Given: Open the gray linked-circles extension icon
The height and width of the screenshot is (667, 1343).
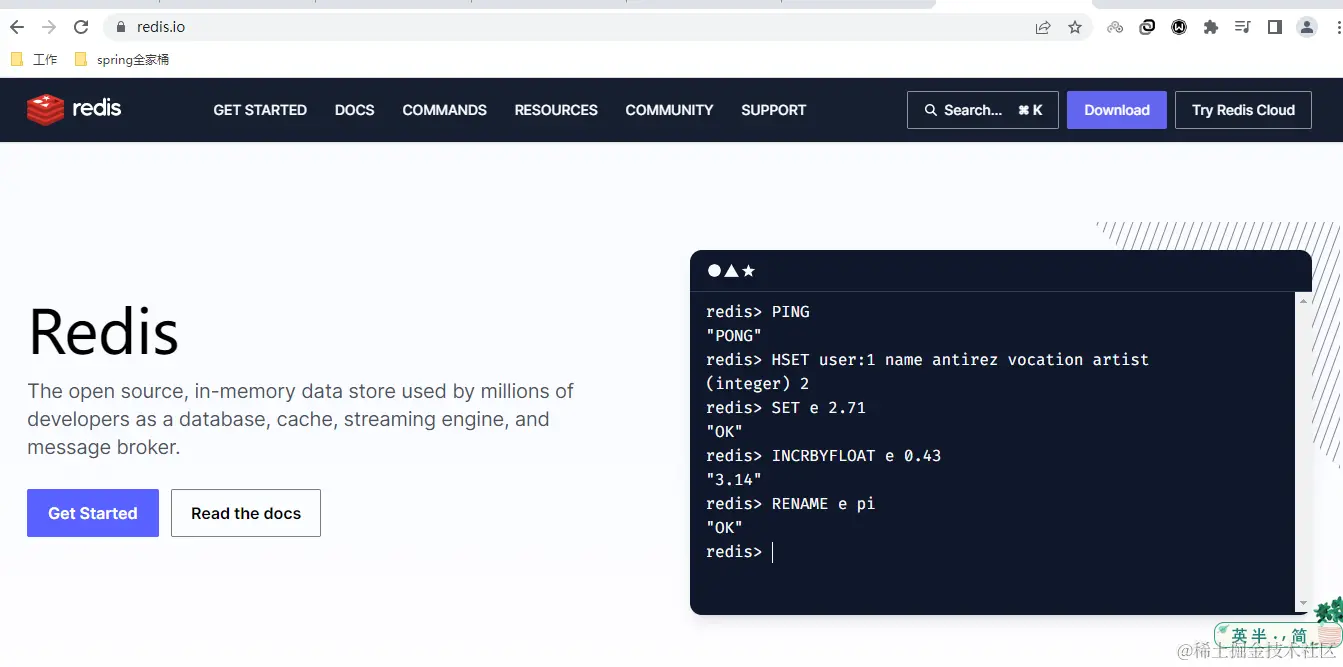Looking at the screenshot, I should coord(1115,27).
